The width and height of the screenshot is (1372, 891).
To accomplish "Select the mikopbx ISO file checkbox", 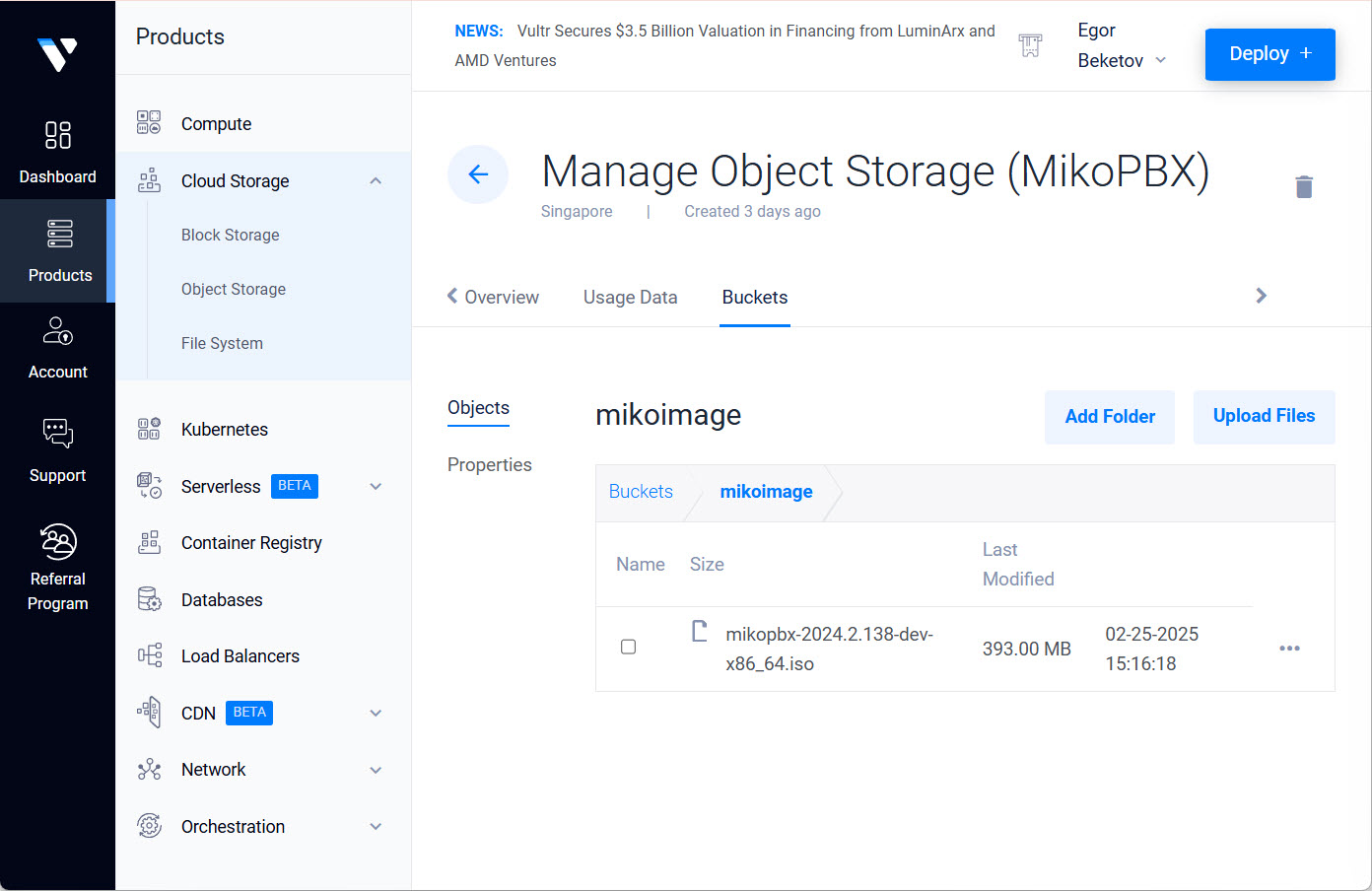I will pyautogui.click(x=628, y=648).
